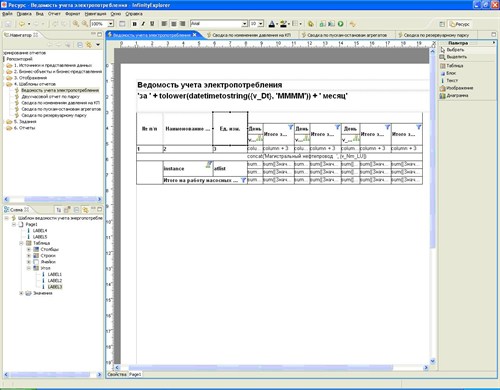This screenshot has height=390, width=500.
Task: Click the page layout icon beside zoom
Action: click(x=122, y=24)
